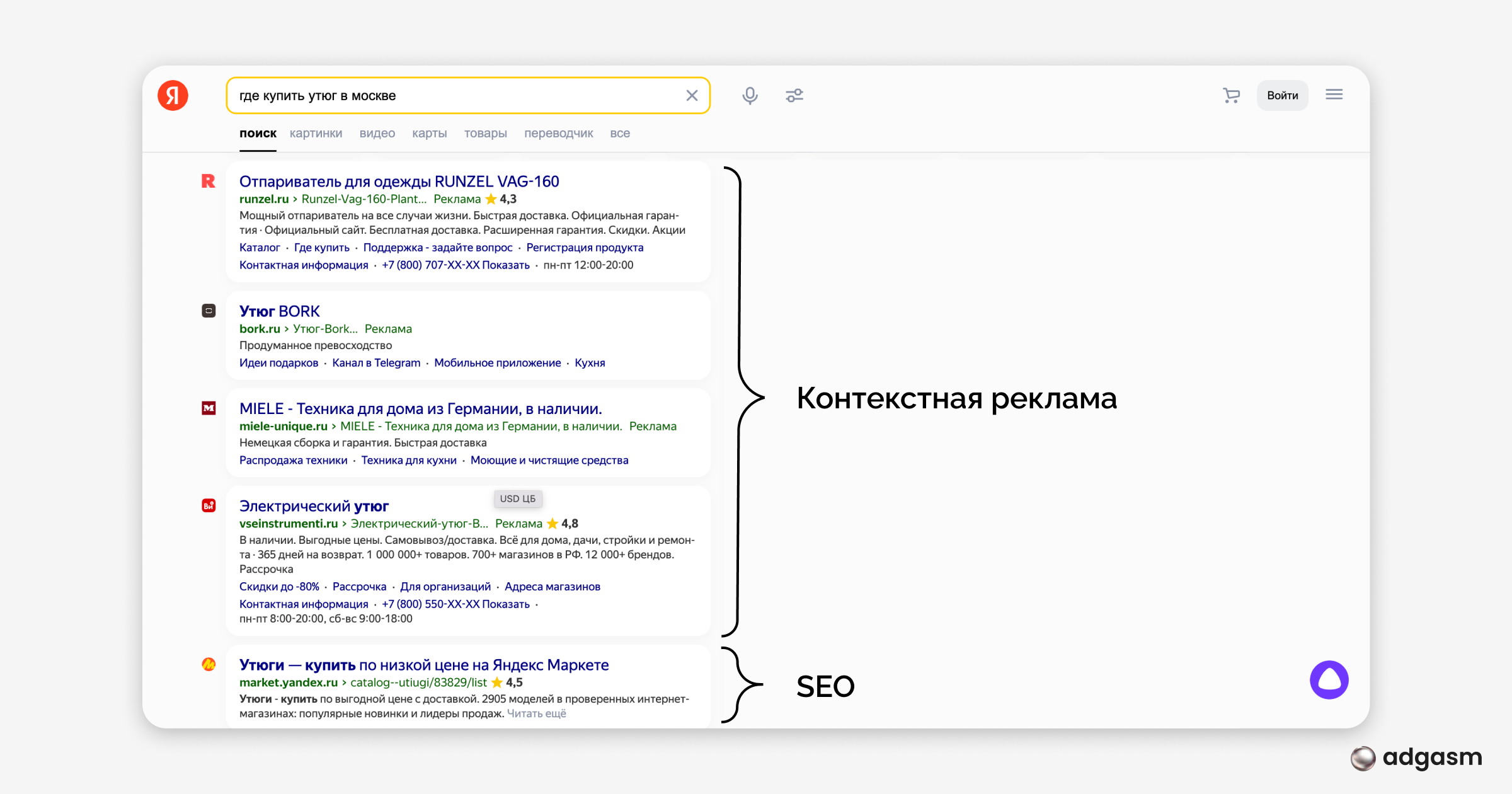Show Runzel phone +7 (800) 707-XX-XX
Viewport: 1512px width, 794px height.
[455, 265]
